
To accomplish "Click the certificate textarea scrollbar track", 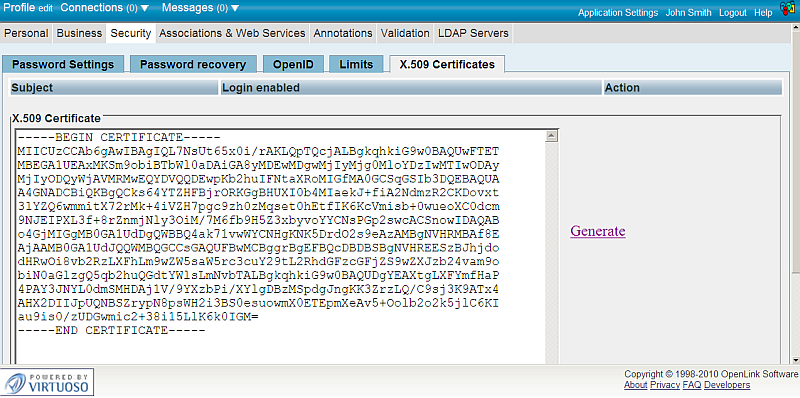I will [x=551, y=253].
